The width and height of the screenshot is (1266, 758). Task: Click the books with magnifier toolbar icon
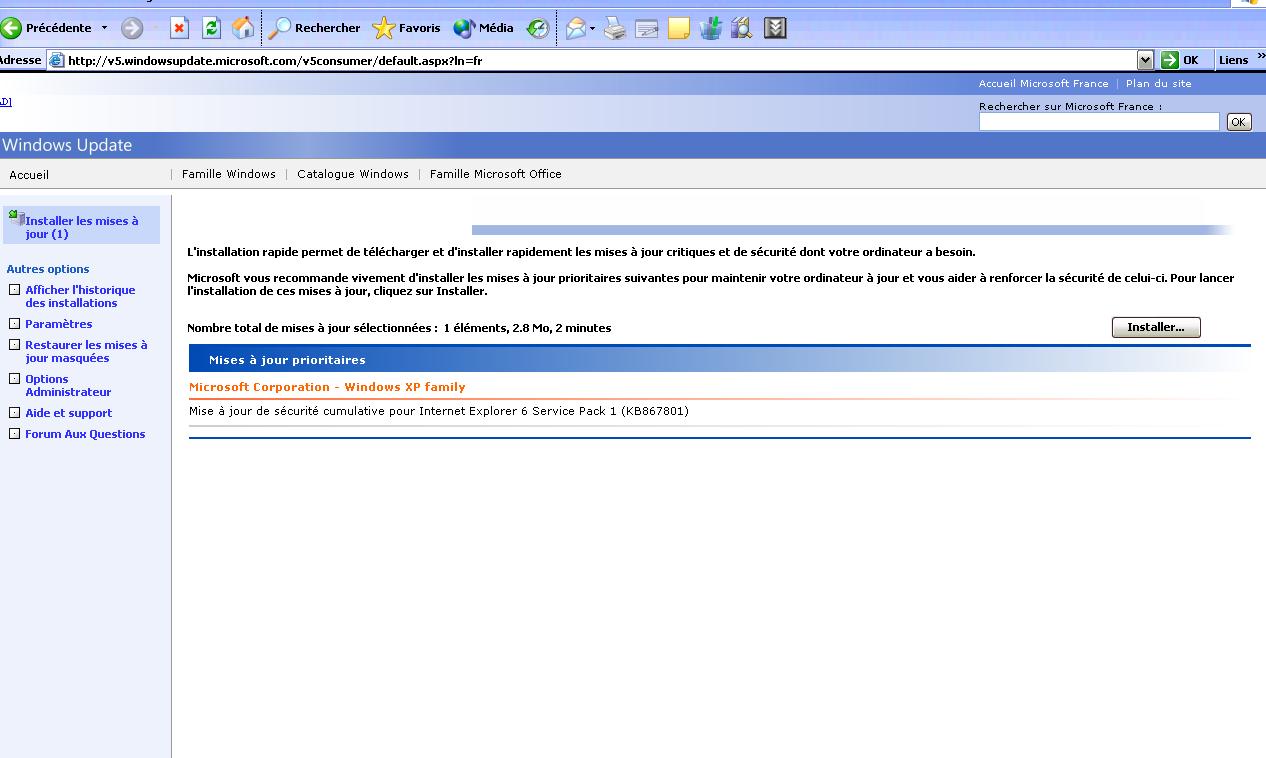[741, 28]
